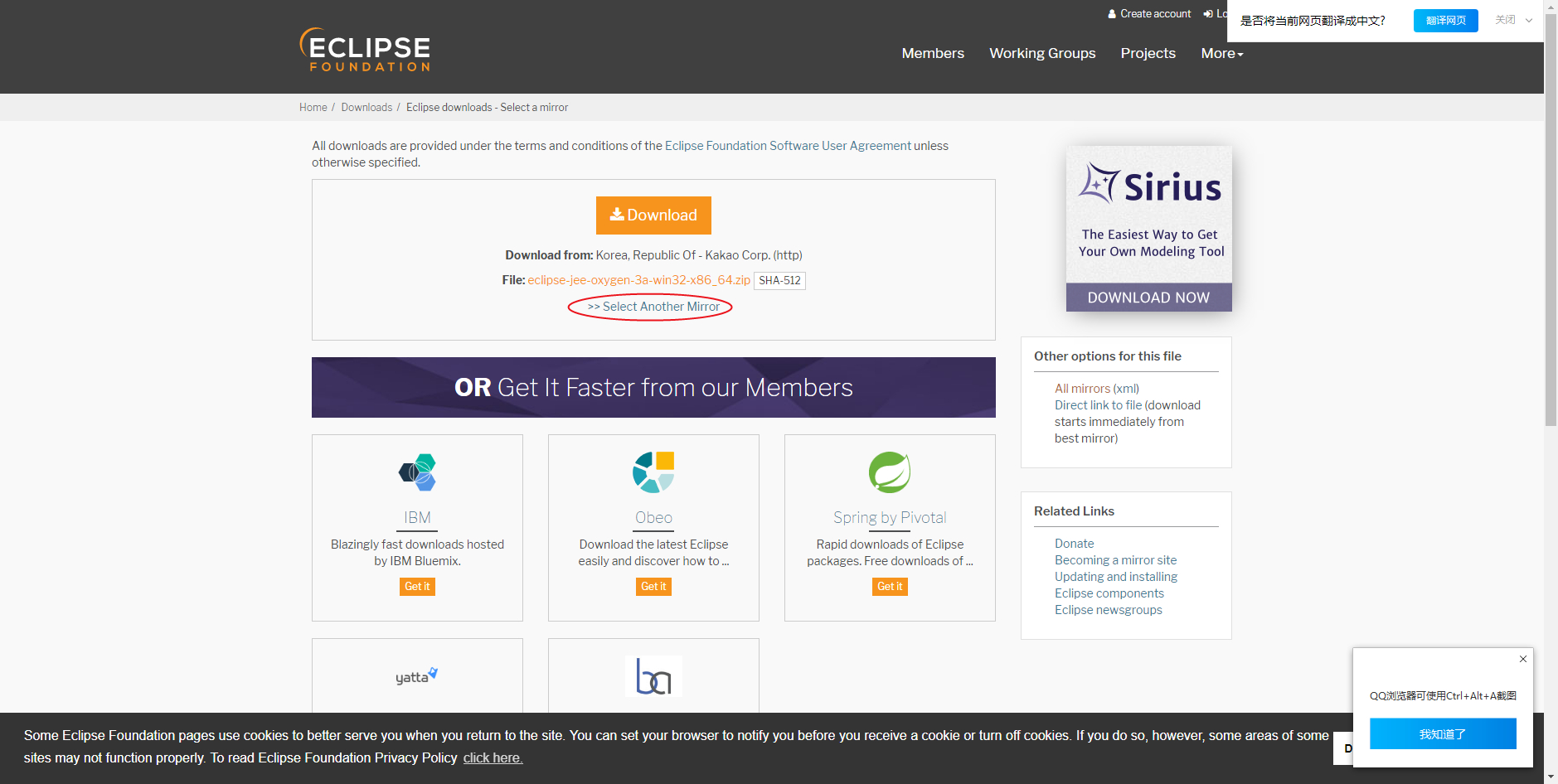Click the eclipse-jee-oxygen zip file link
This screenshot has height=784, width=1558.
click(x=638, y=280)
